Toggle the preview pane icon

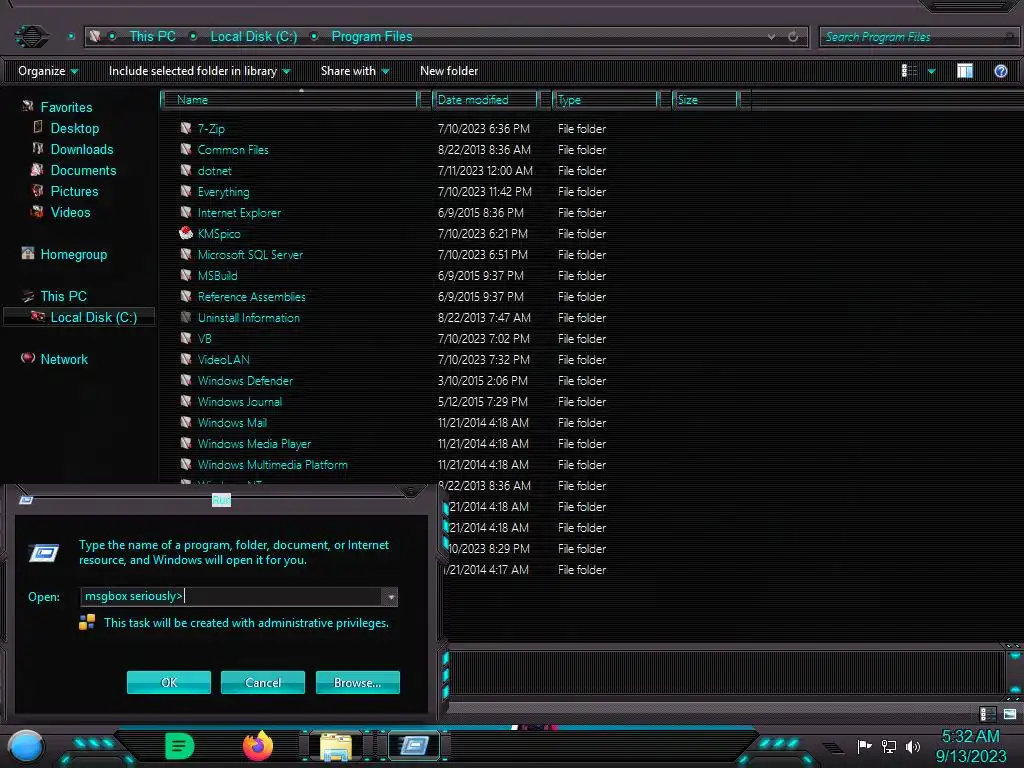pos(965,71)
